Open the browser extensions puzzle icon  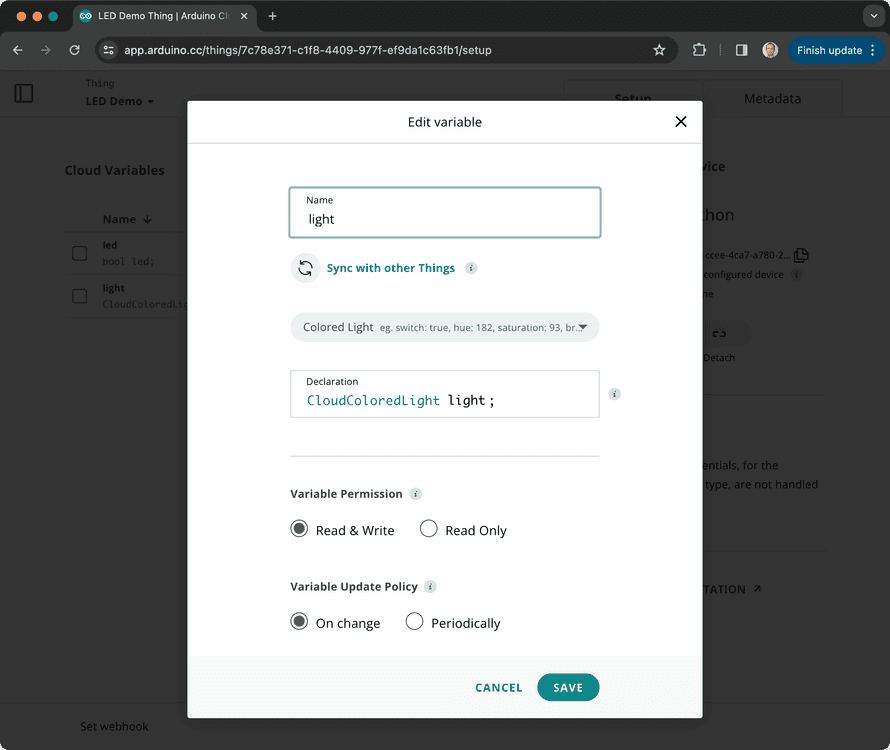(x=699, y=50)
